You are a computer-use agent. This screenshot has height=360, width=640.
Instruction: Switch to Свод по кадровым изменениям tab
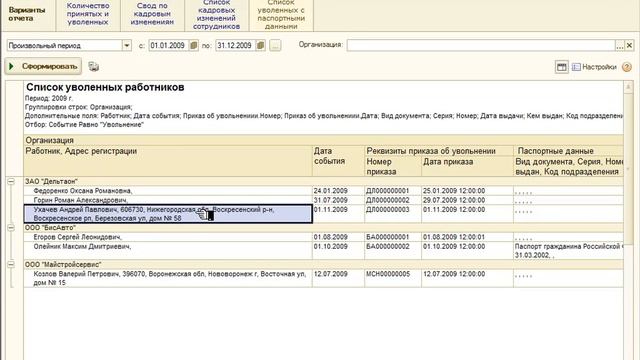pos(152,14)
